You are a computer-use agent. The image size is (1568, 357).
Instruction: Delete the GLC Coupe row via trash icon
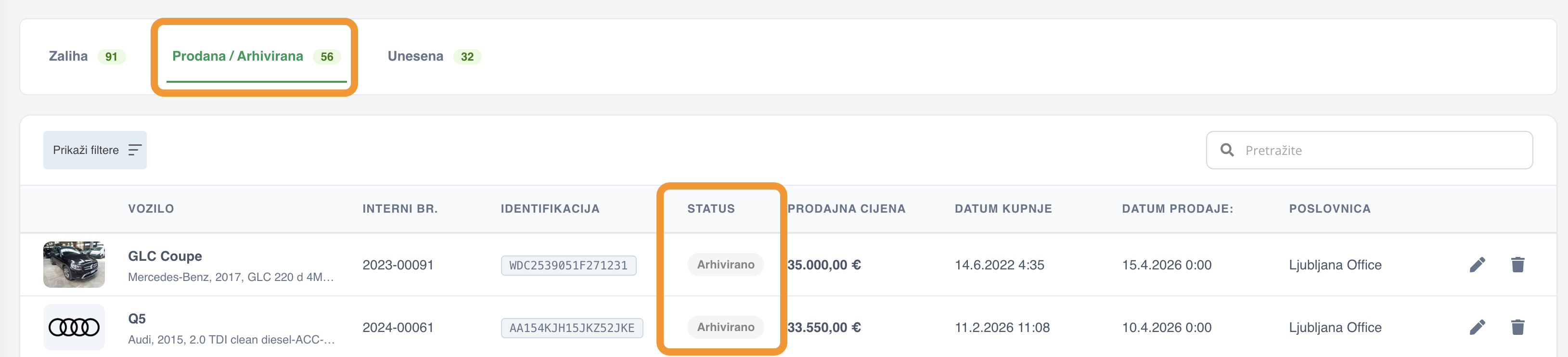[x=1517, y=265]
